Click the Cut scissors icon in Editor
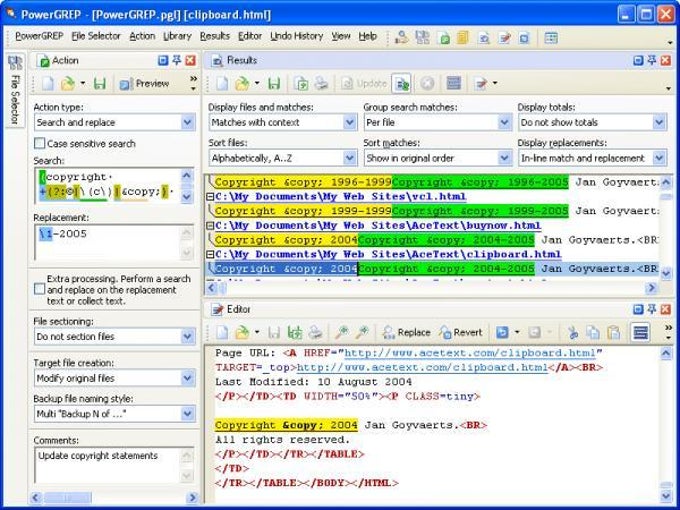This screenshot has height=510, width=680. (573, 333)
